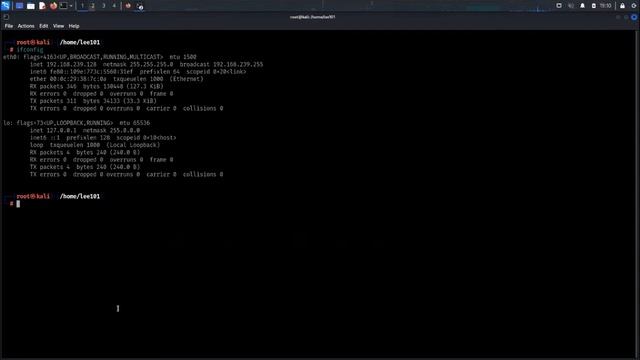This screenshot has height=360, width=640.
Task: Close the terminal window
Action: [x=634, y=17]
